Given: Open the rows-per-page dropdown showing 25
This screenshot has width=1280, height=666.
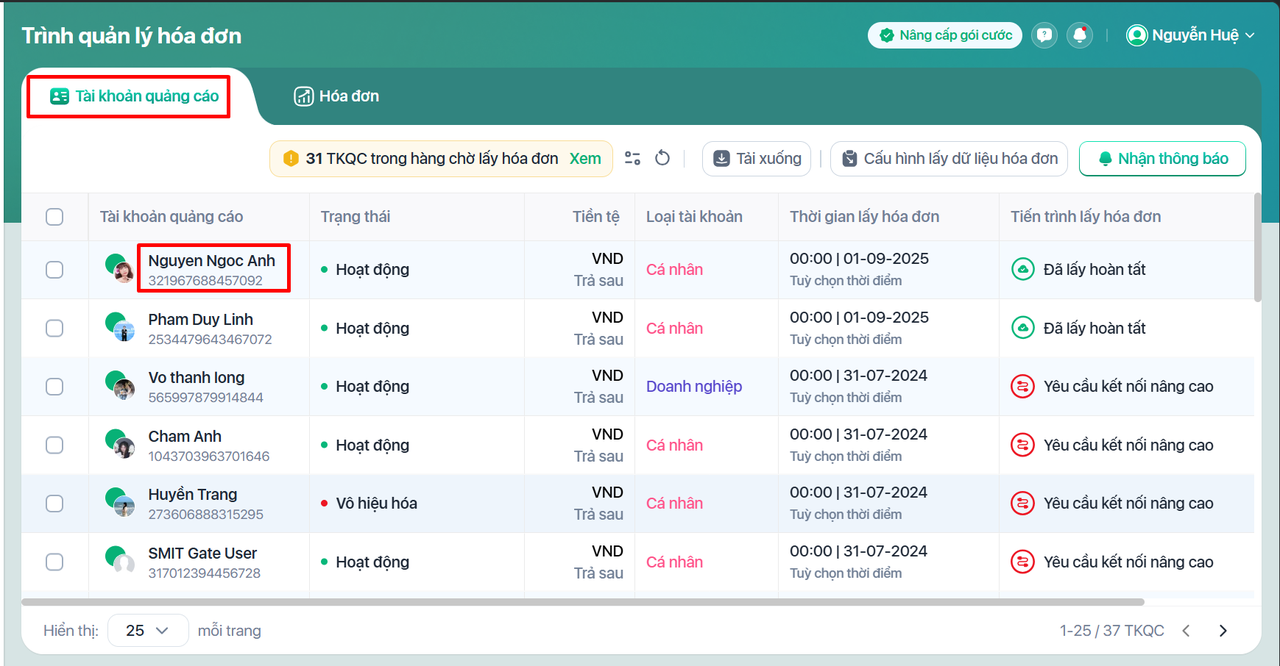Looking at the screenshot, I should pyautogui.click(x=148, y=631).
